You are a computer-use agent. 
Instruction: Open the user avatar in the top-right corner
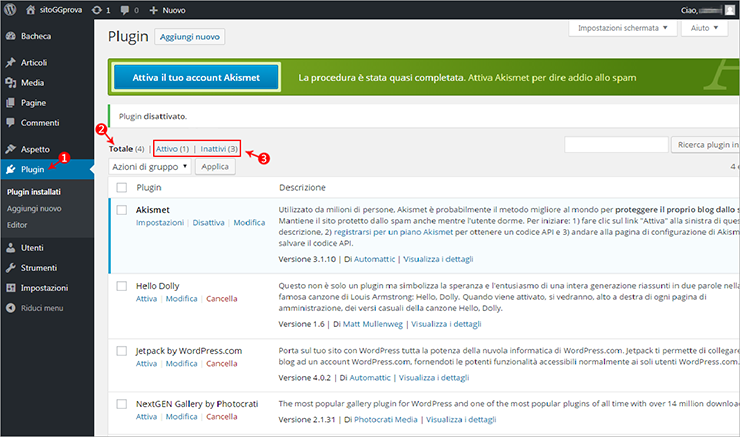(730, 10)
